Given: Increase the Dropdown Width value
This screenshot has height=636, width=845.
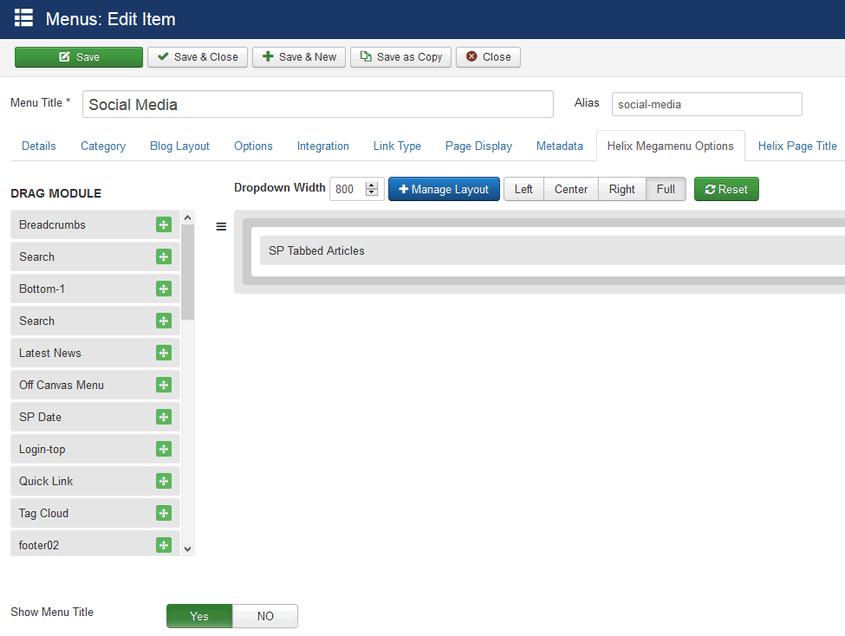Looking at the screenshot, I should [372, 185].
